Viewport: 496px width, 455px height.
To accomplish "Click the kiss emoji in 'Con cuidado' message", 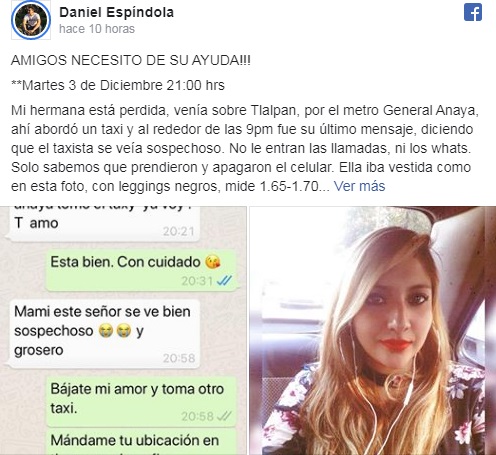I will [x=213, y=262].
